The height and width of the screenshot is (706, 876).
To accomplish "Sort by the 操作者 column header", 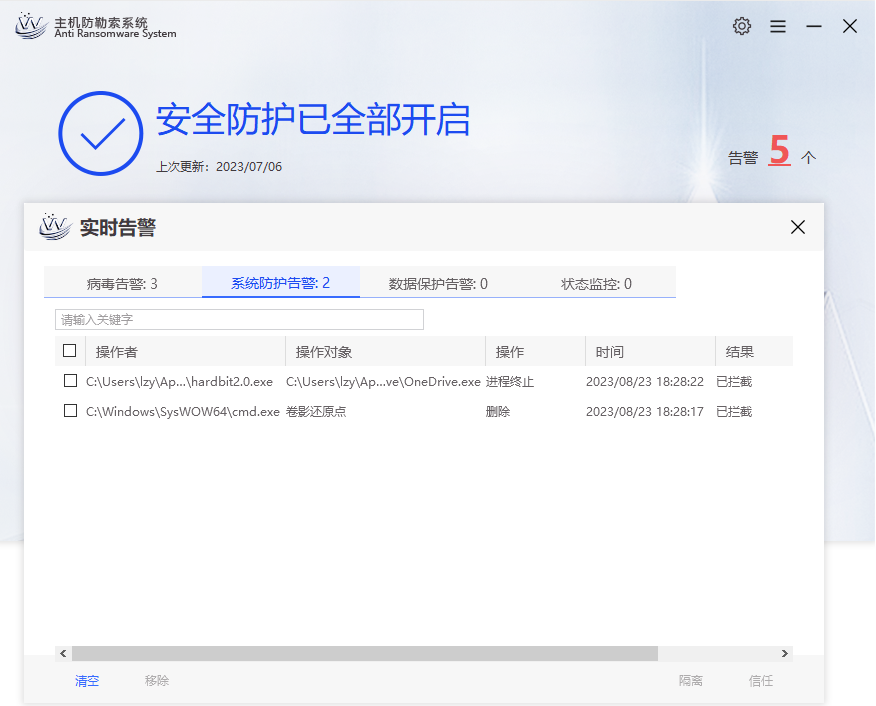I will point(185,352).
